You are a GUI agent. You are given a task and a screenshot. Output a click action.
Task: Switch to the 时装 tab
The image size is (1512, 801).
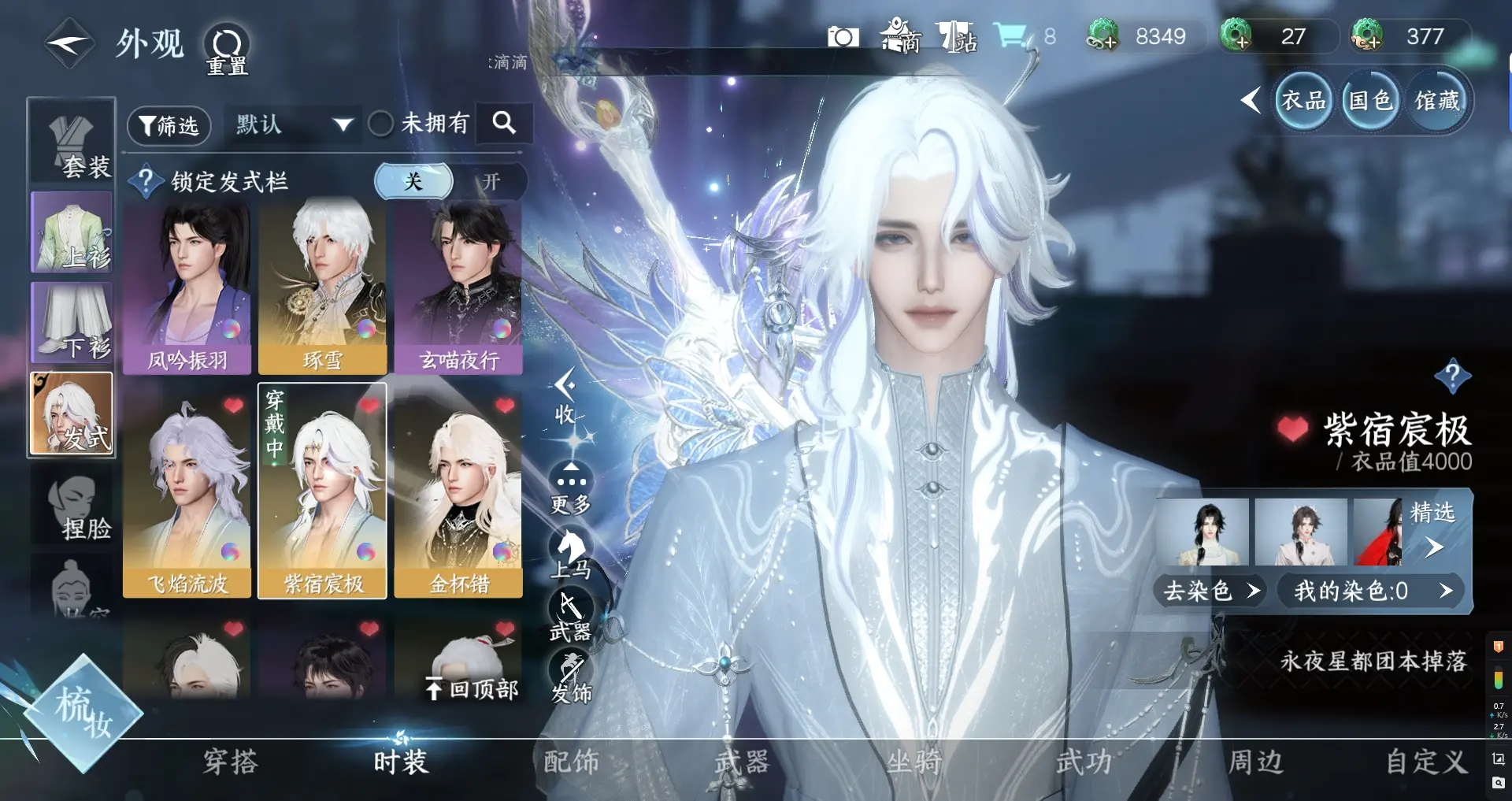point(401,762)
